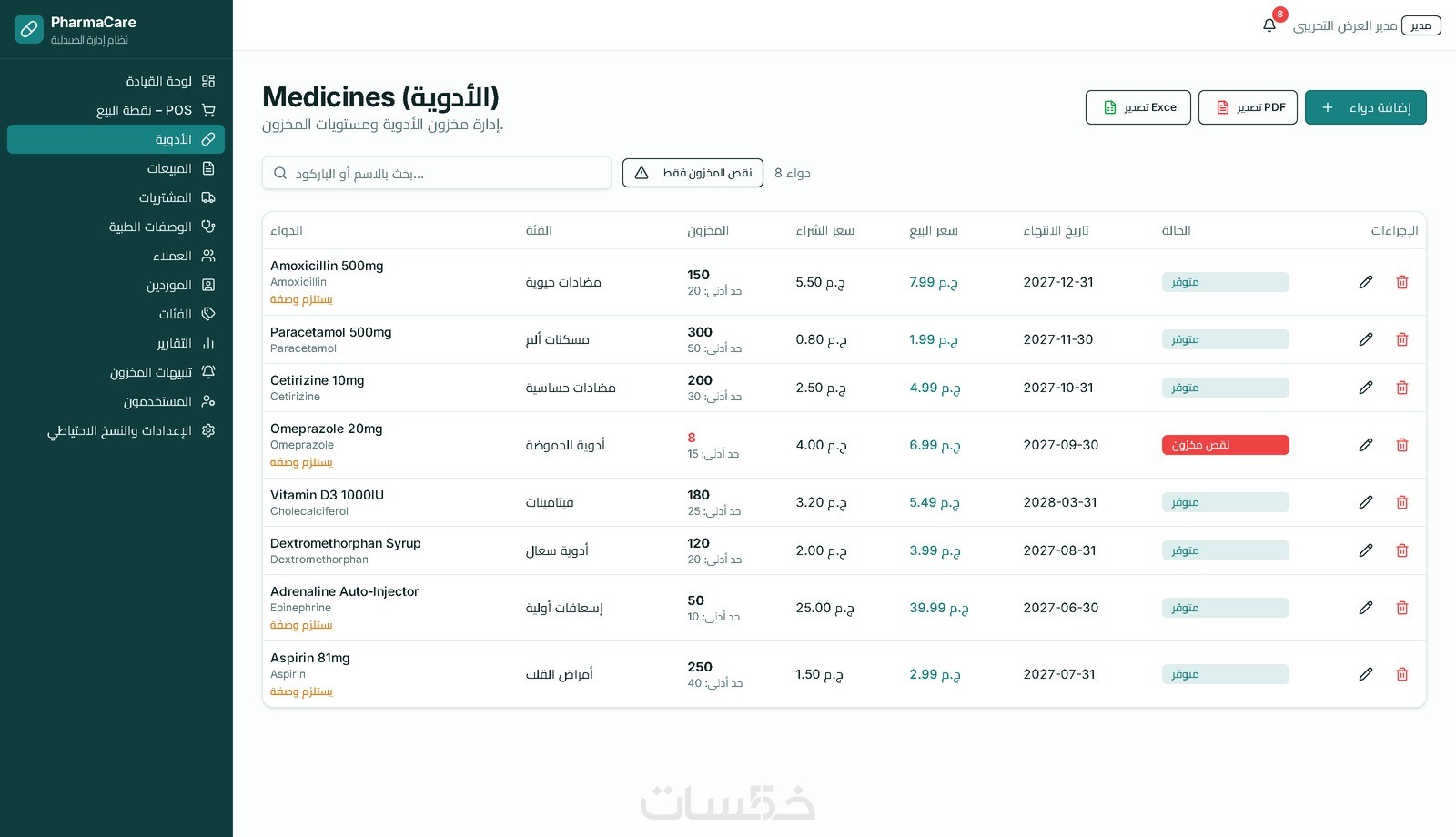Click the المخزون column header
1456x837 pixels.
708,231
